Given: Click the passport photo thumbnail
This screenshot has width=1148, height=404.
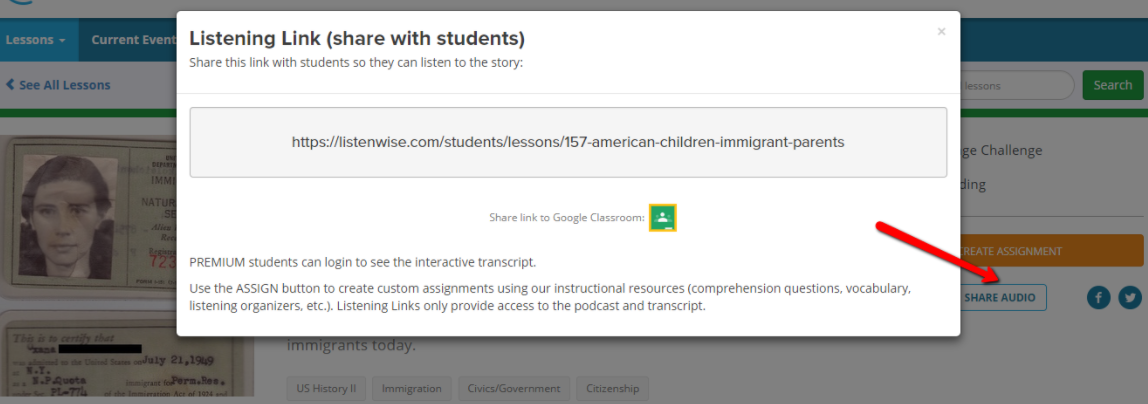Looking at the screenshot, I should pos(88,215).
